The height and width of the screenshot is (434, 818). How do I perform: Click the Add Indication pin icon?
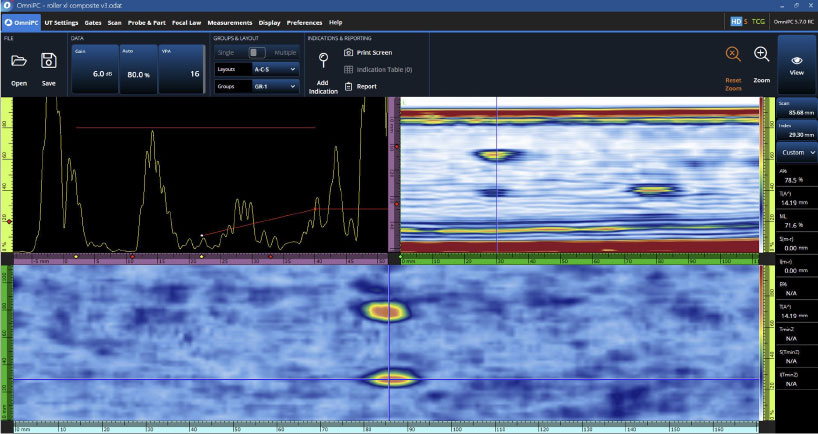tap(323, 60)
